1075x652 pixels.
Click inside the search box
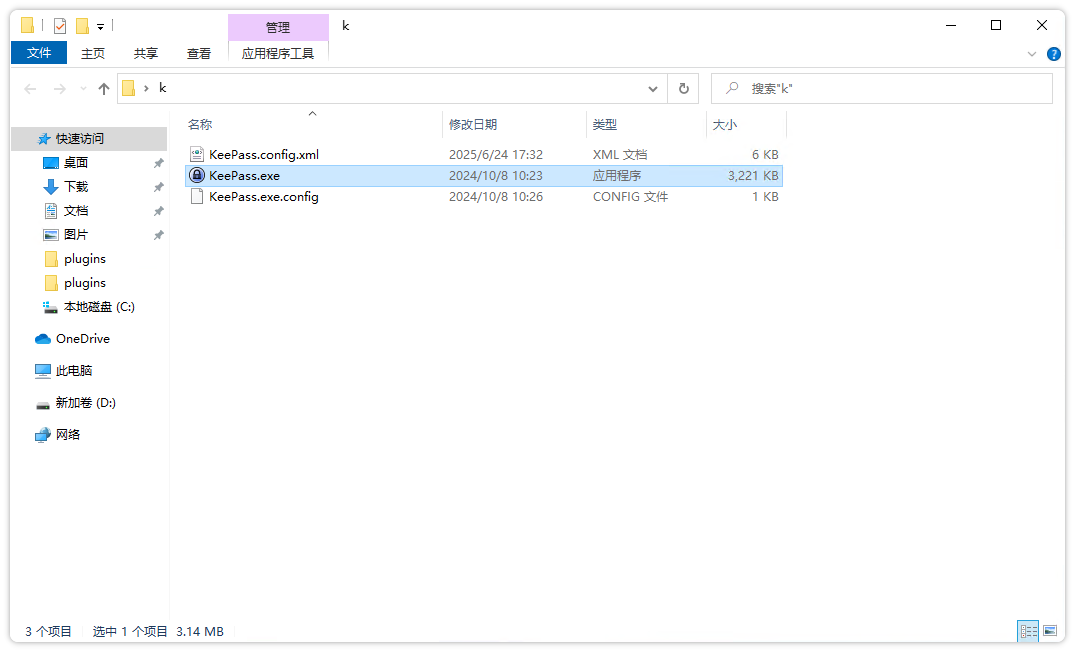(880, 88)
